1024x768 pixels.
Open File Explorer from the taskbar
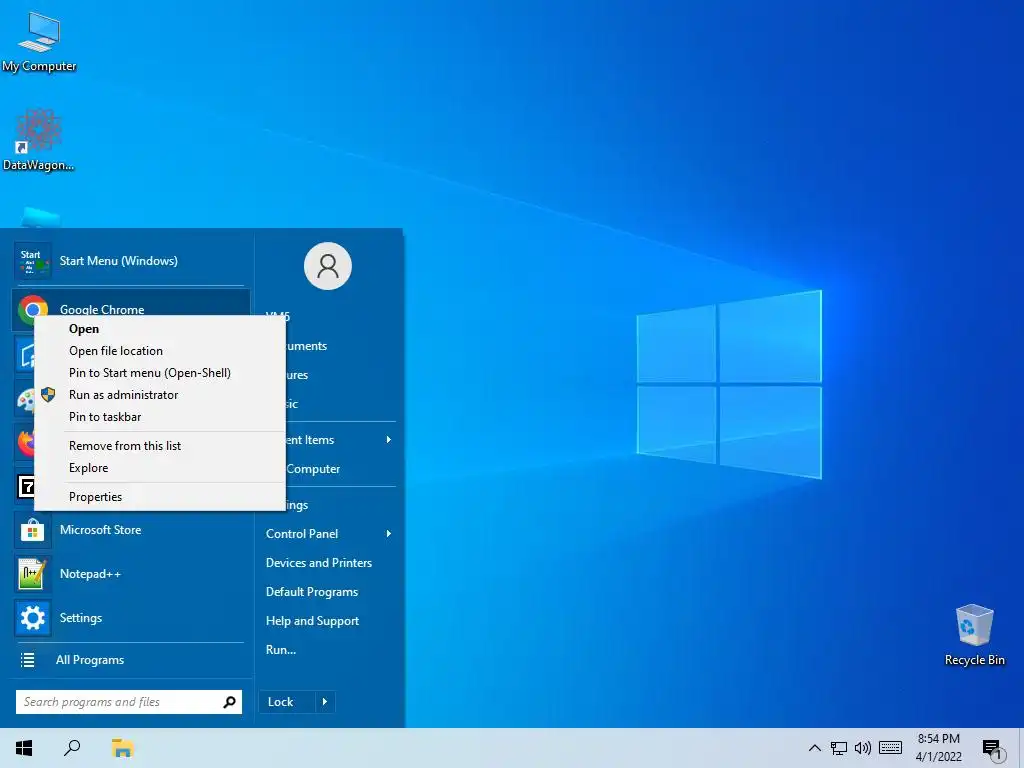(122, 748)
